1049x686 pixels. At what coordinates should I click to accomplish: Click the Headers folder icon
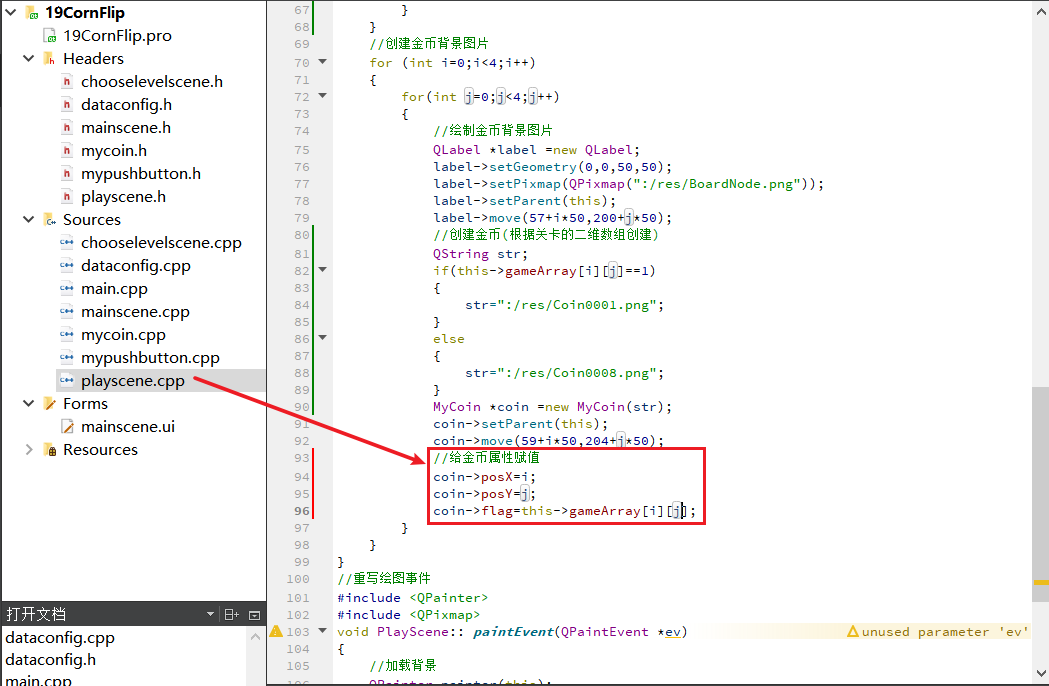pos(50,59)
